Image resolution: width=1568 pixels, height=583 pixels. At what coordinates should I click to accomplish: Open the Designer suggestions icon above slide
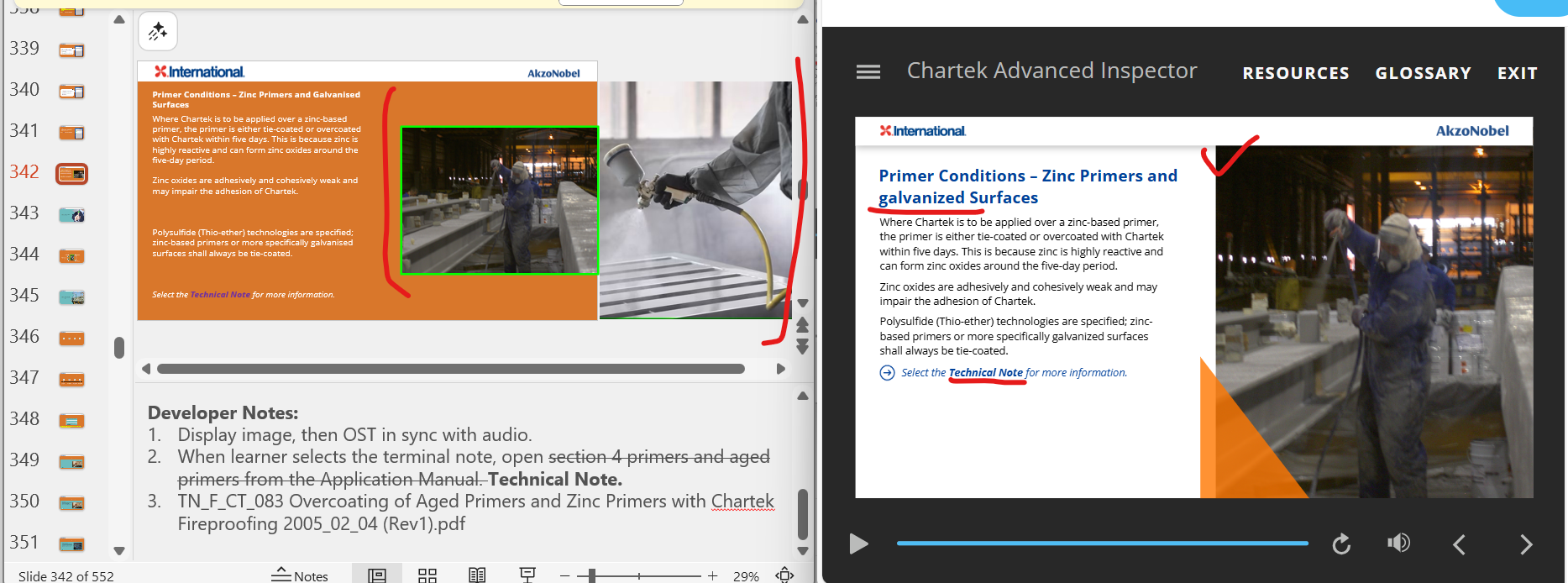(157, 32)
